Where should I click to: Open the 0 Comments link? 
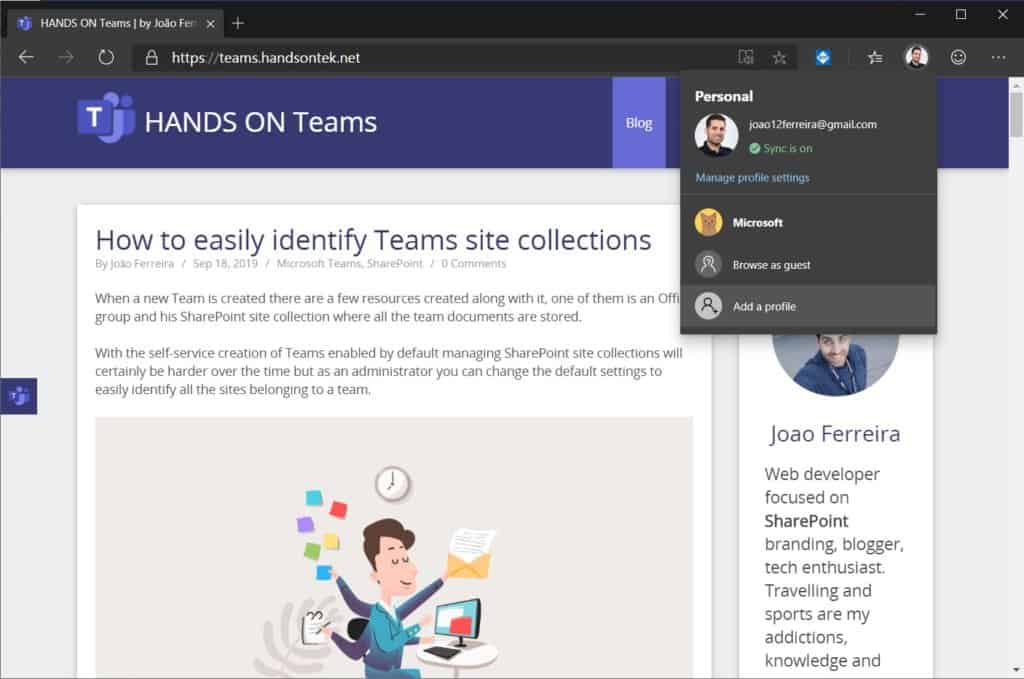click(473, 263)
